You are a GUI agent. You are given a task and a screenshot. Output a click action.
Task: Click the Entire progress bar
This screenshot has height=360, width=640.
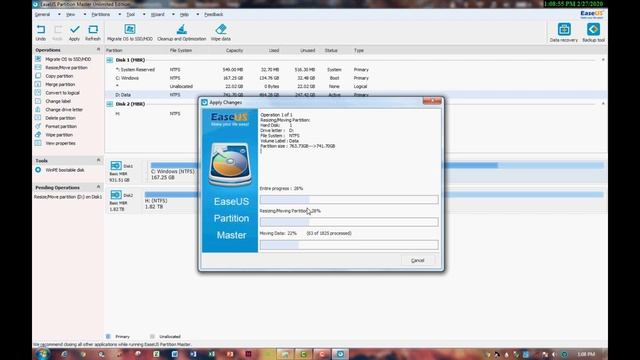click(x=349, y=200)
